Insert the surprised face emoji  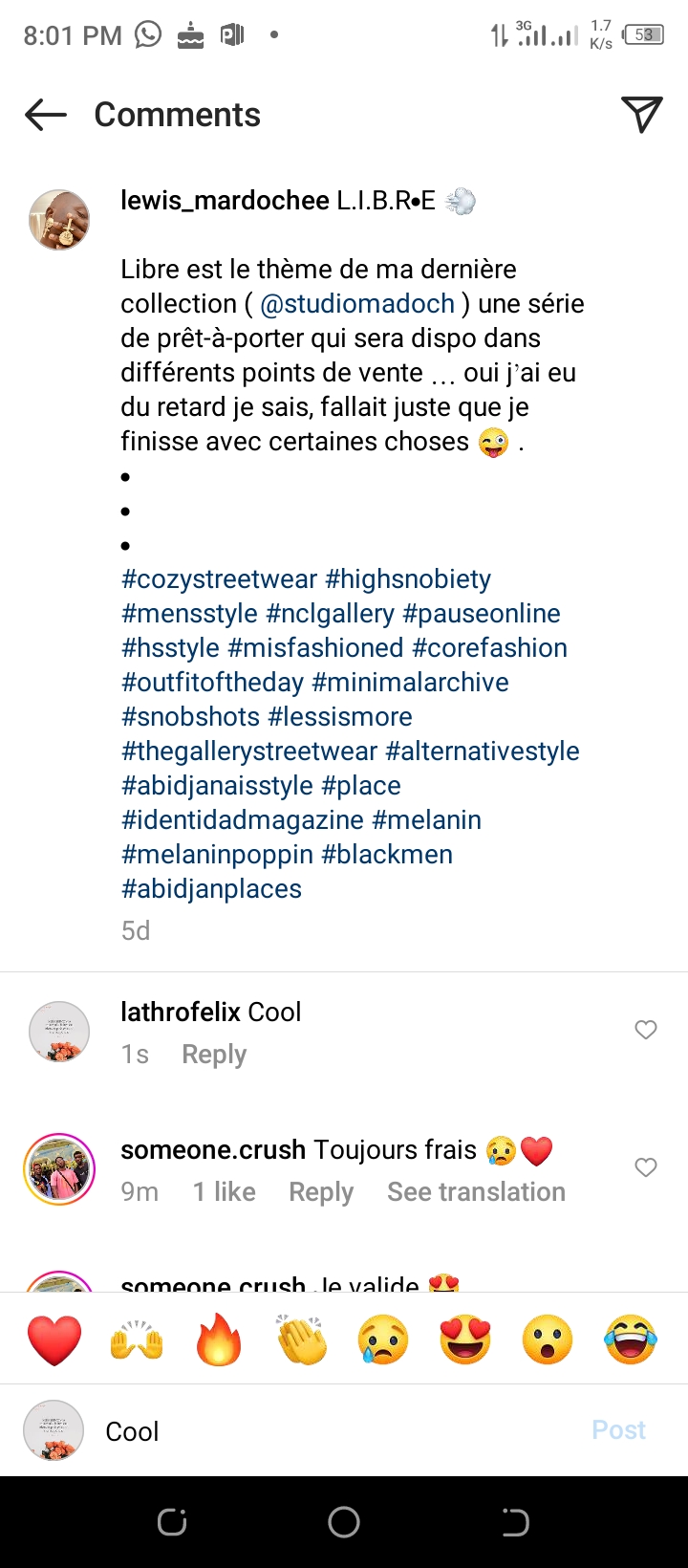[x=548, y=1339]
